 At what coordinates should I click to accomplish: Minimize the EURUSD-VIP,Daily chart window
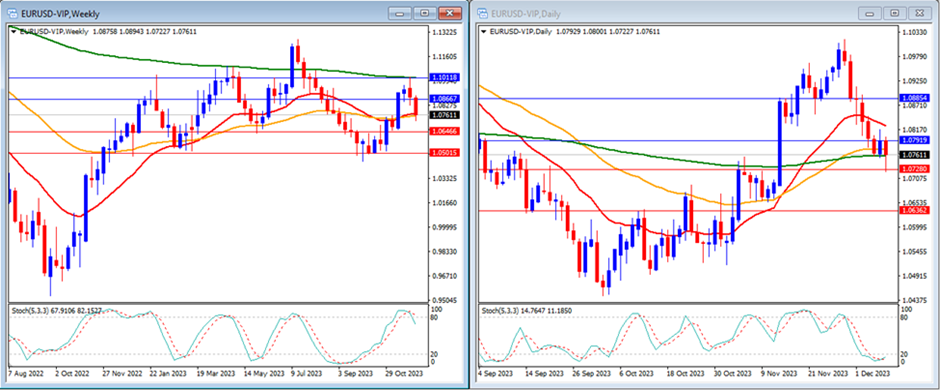click(x=870, y=13)
